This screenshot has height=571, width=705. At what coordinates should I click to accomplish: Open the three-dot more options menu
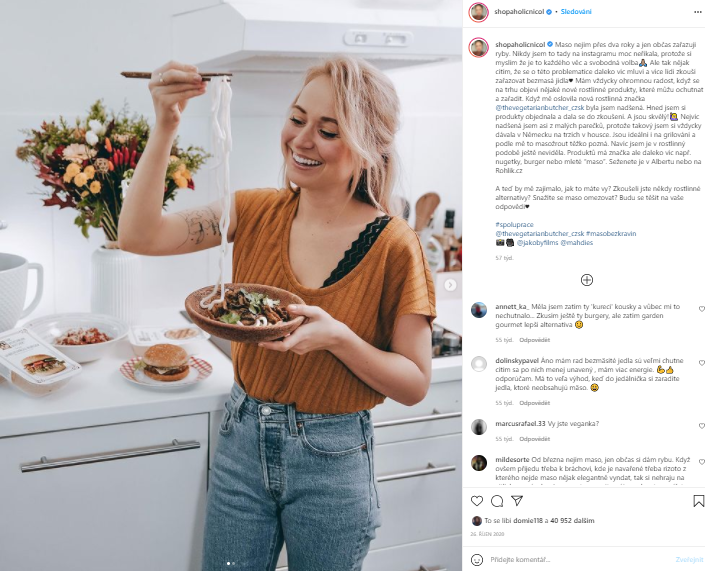697,12
